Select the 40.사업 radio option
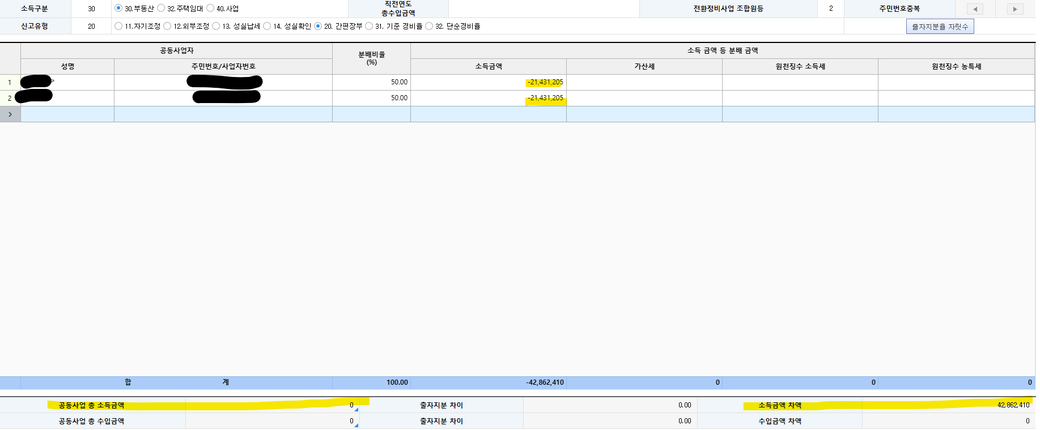This screenshot has height=430, width=1040. [x=211, y=8]
